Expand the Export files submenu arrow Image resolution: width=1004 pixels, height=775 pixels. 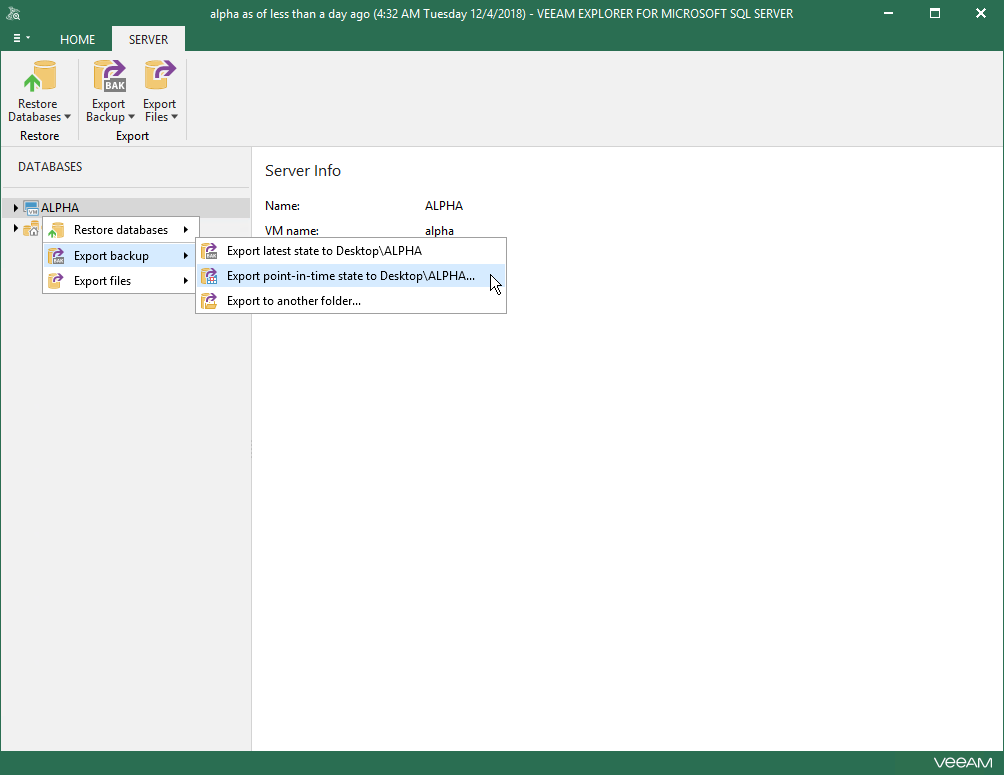coord(186,281)
